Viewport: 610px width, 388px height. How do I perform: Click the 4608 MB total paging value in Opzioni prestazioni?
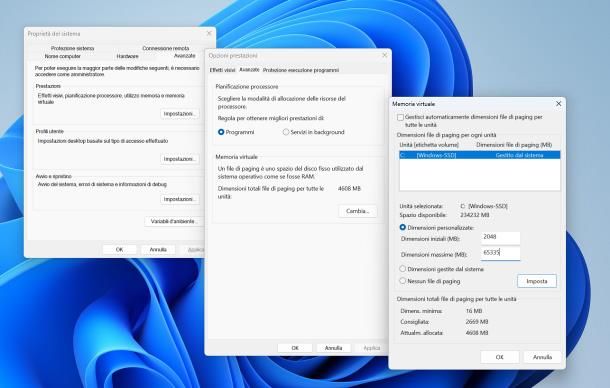[x=349, y=188]
